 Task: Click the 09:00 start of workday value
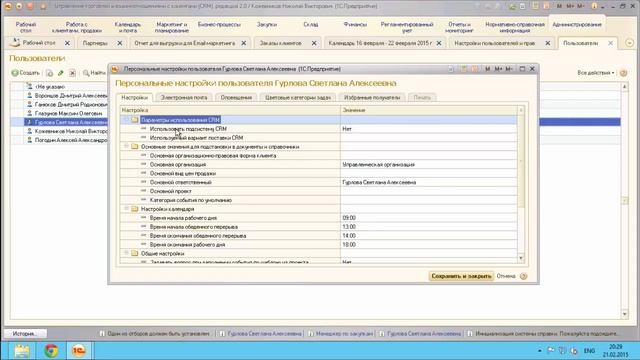click(429, 218)
